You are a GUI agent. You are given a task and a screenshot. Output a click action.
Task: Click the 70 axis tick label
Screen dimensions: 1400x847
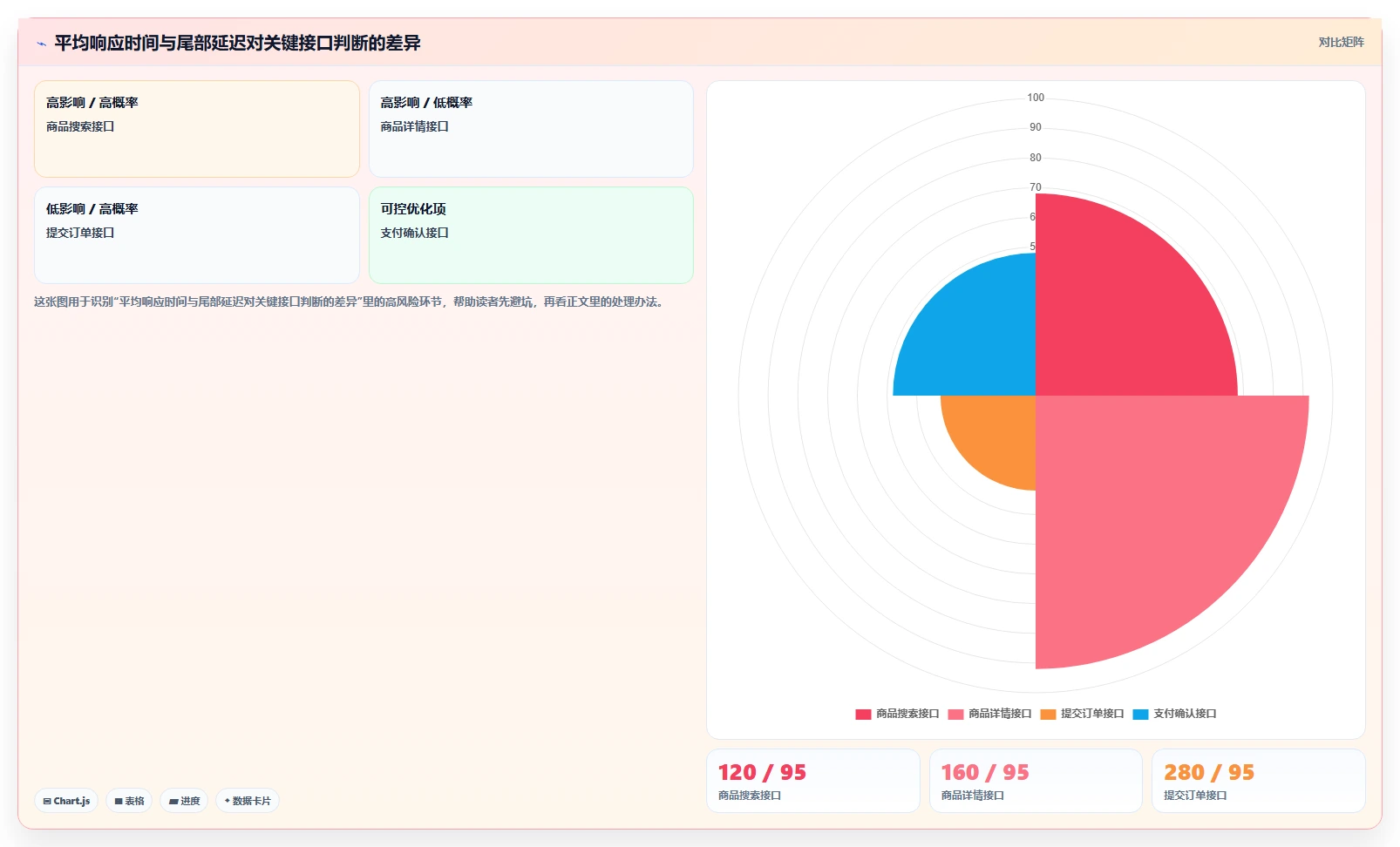click(x=1036, y=187)
